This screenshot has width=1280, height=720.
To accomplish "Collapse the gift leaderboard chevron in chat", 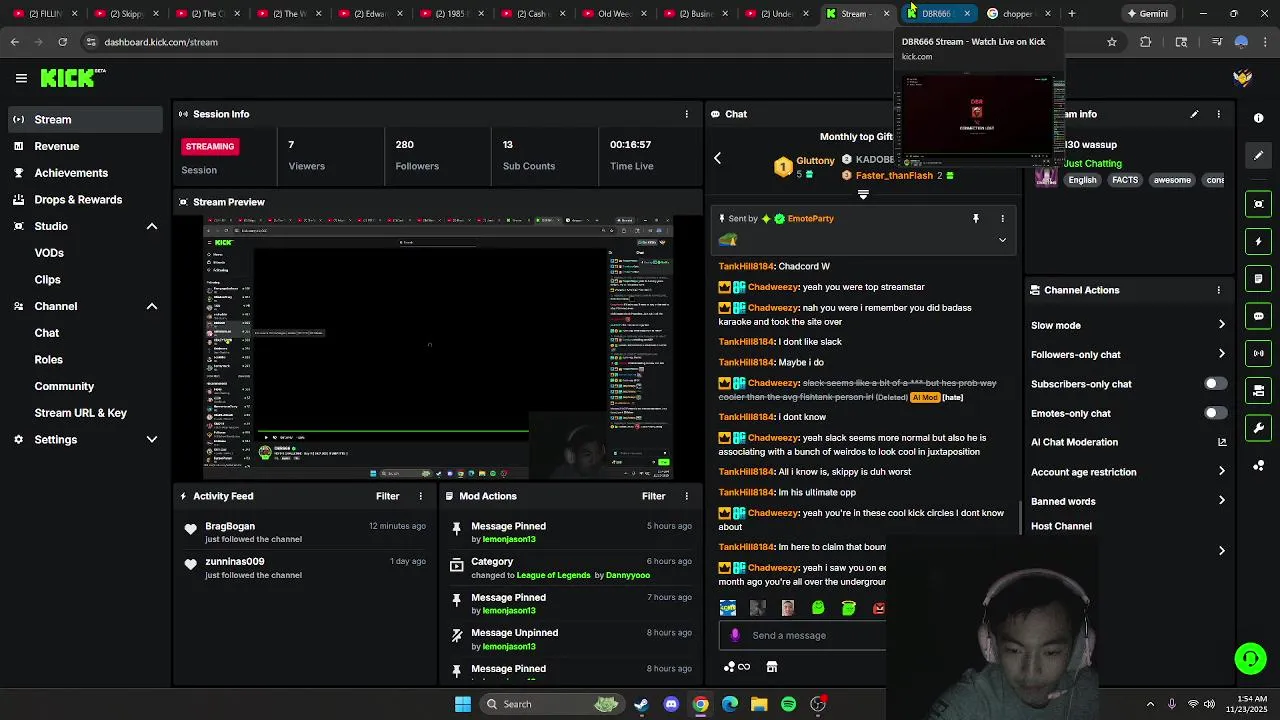I will pos(863,195).
